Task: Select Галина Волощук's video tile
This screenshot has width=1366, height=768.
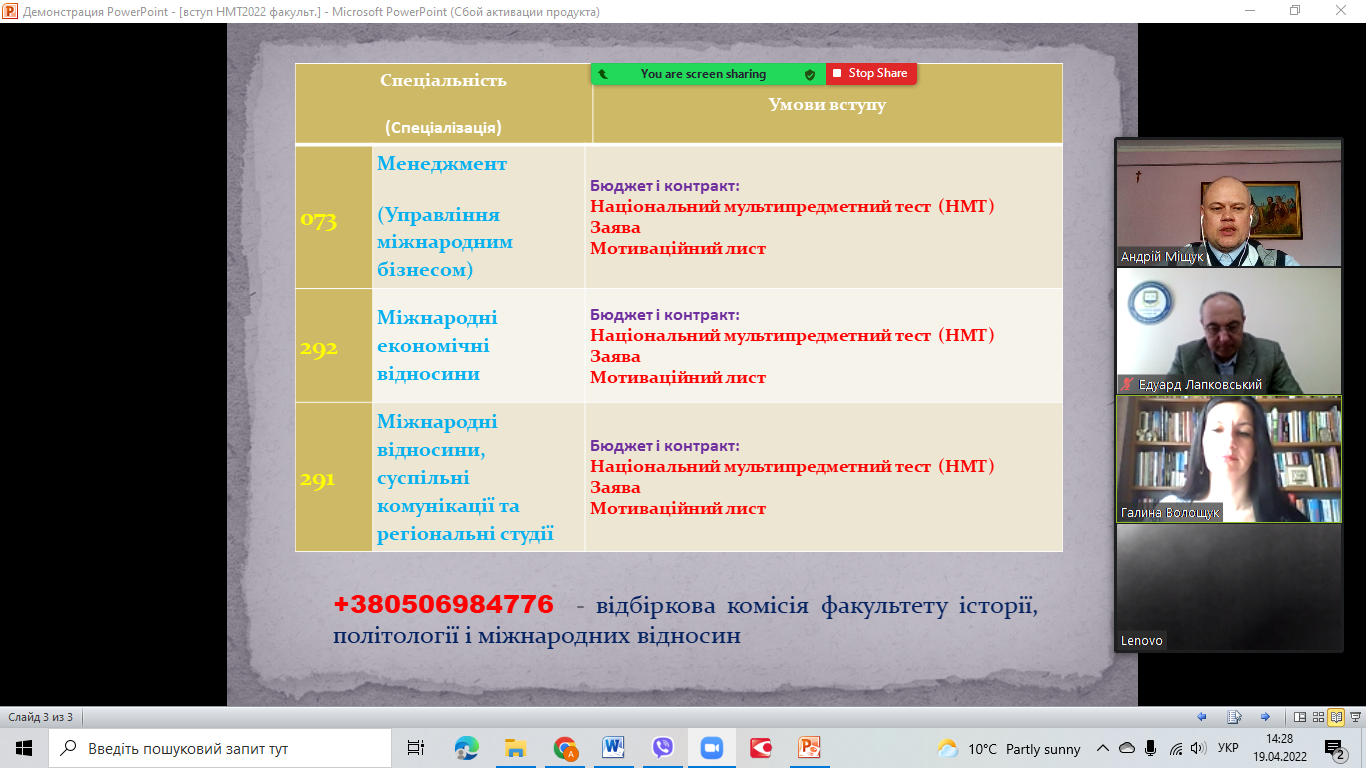Action: 1228,459
